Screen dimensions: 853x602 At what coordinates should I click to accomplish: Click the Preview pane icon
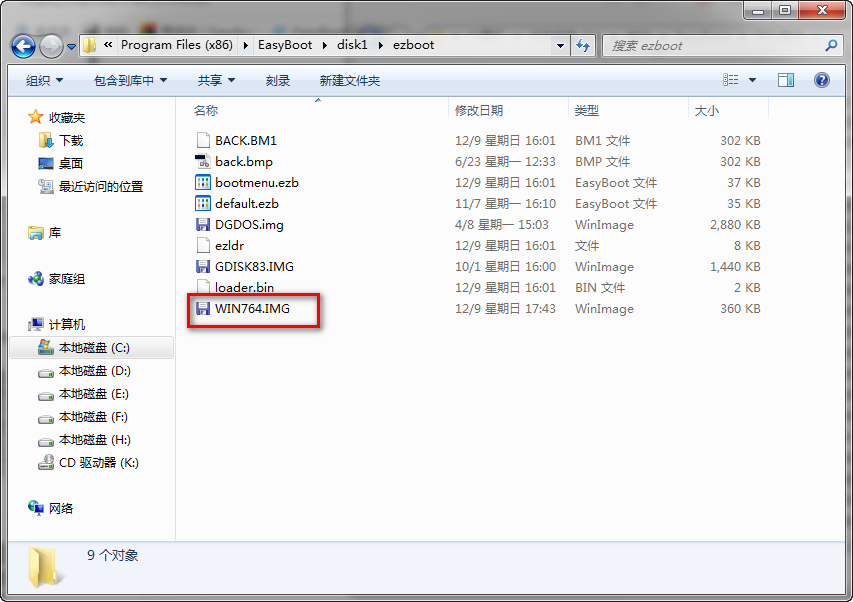[786, 80]
